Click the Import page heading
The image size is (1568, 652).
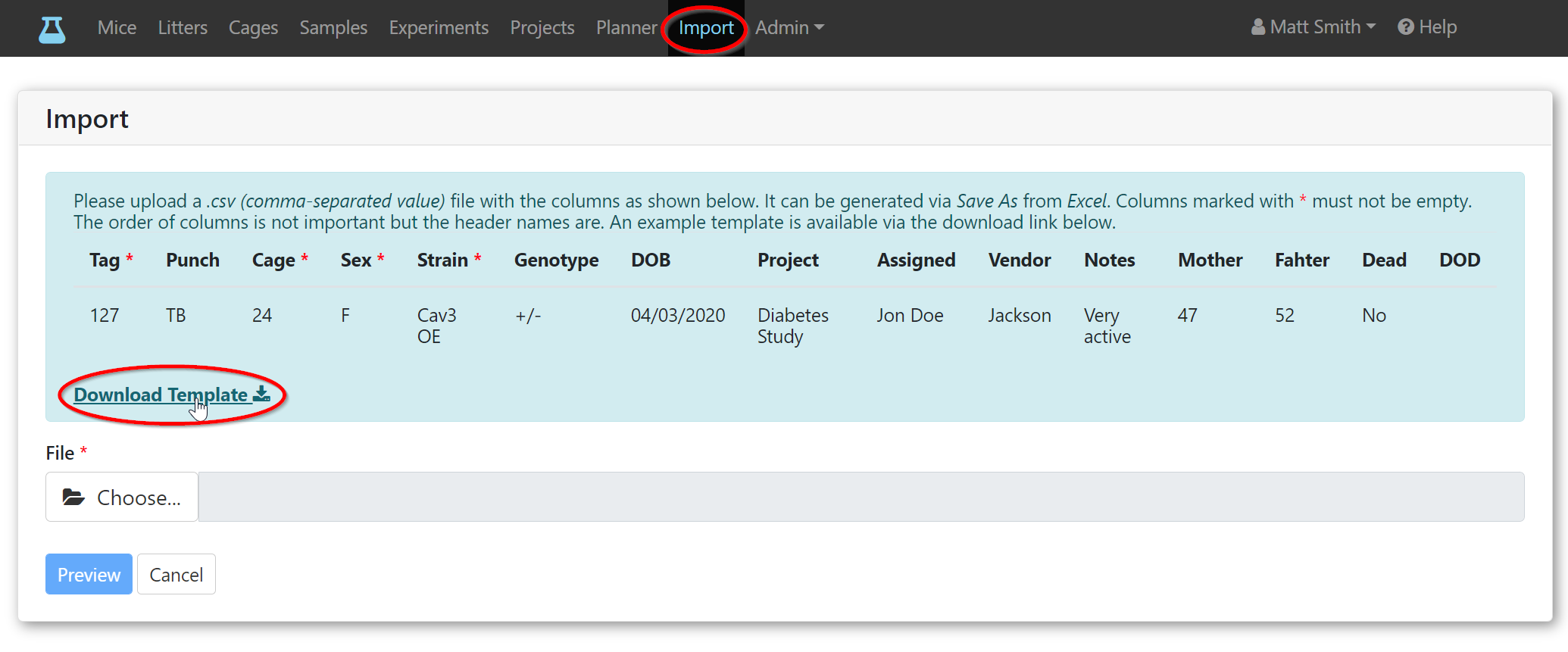(87, 119)
